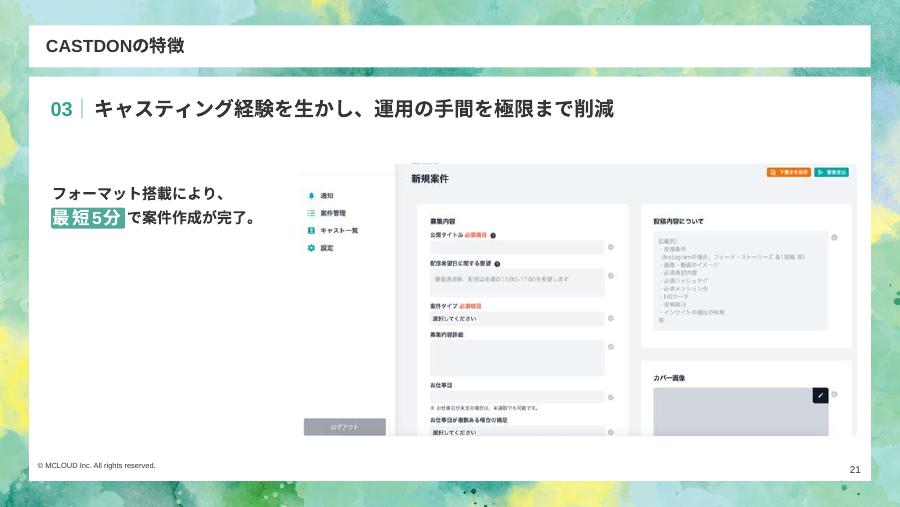Viewport: 900px width, 507px height.
Task: Focus the お仕事日 input field
Action: pyautogui.click(x=517, y=397)
